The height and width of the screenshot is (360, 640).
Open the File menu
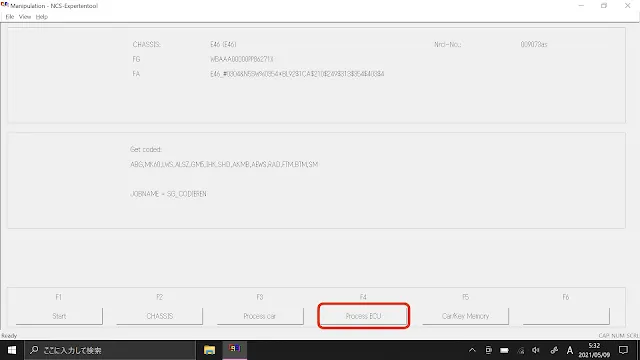point(10,17)
